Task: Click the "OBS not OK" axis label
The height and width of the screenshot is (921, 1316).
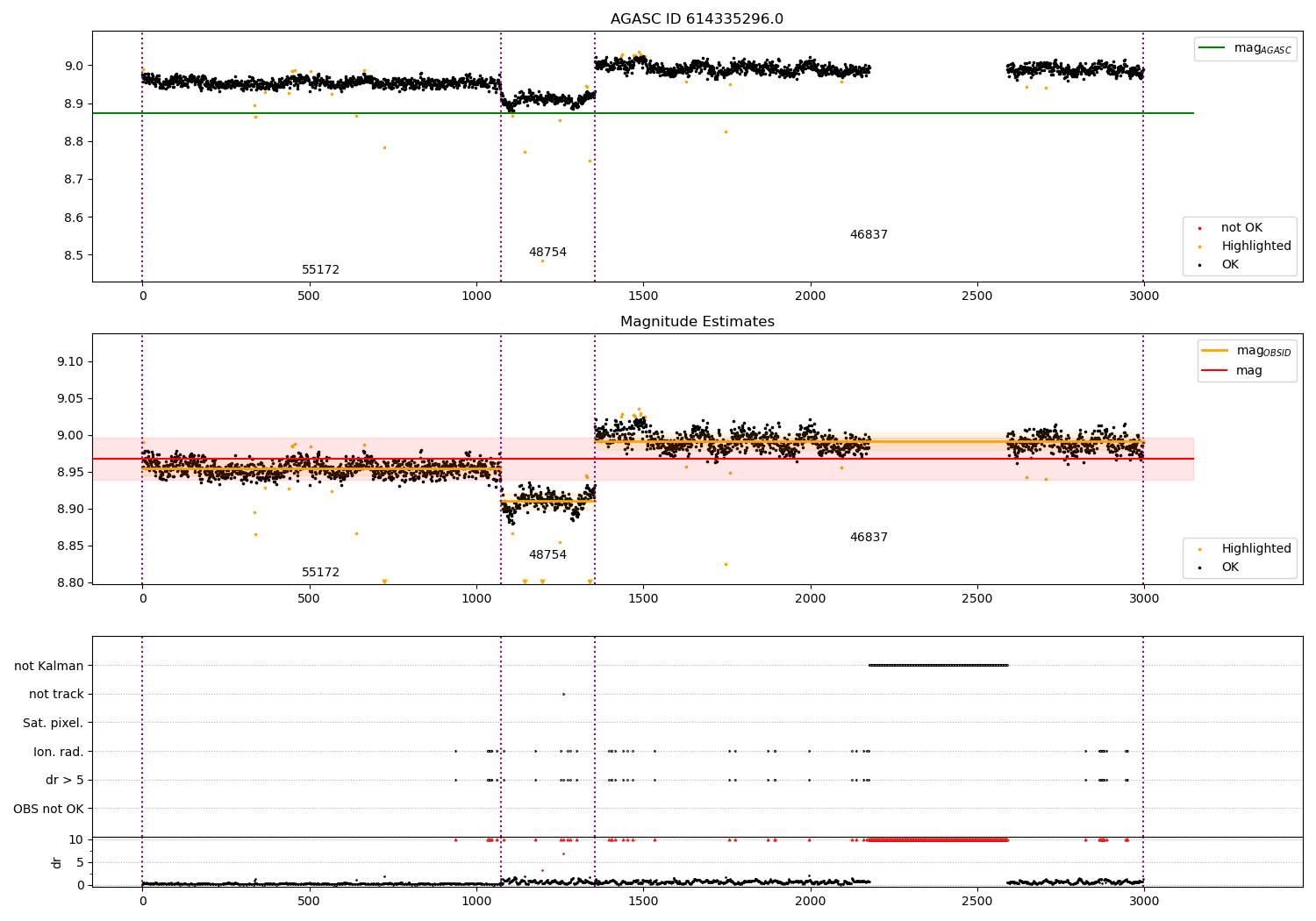Action: coord(49,809)
